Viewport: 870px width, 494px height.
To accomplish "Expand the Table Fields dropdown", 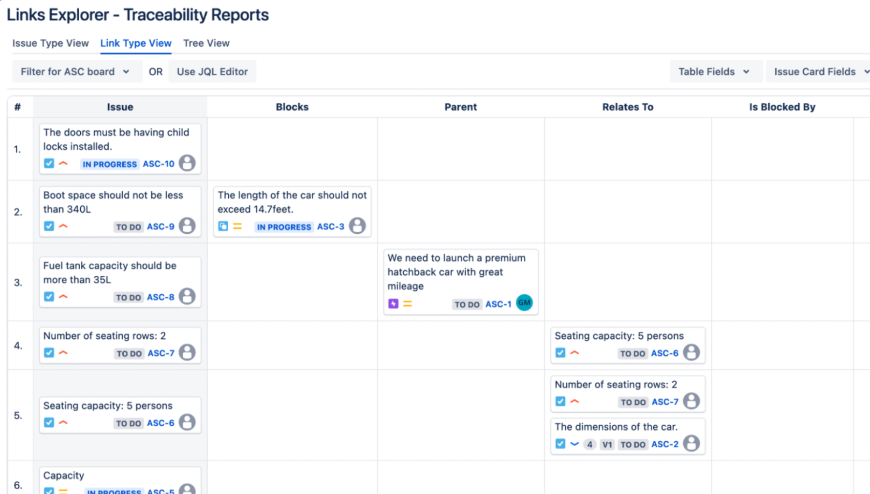I will 714,72.
